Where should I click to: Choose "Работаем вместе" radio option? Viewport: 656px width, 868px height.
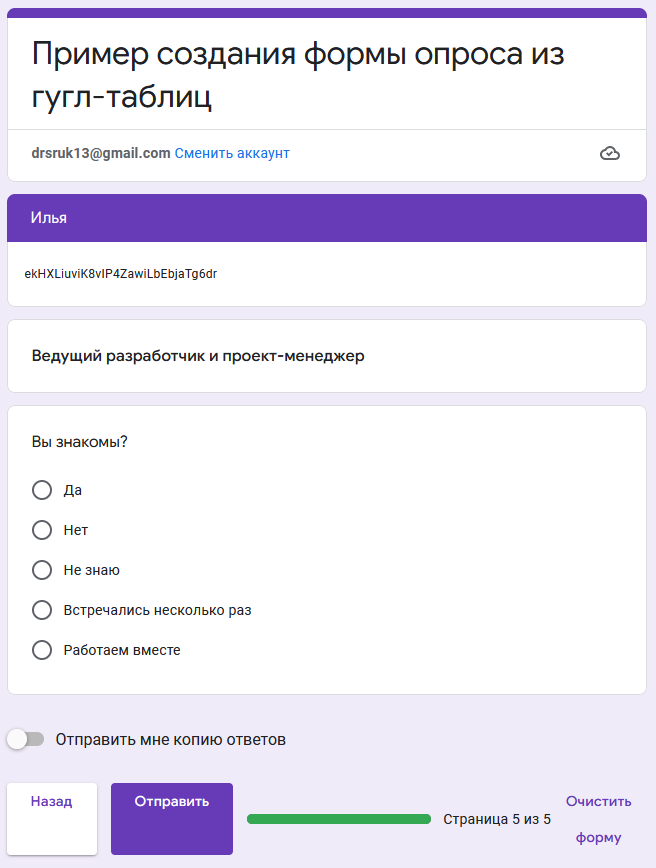(42, 650)
